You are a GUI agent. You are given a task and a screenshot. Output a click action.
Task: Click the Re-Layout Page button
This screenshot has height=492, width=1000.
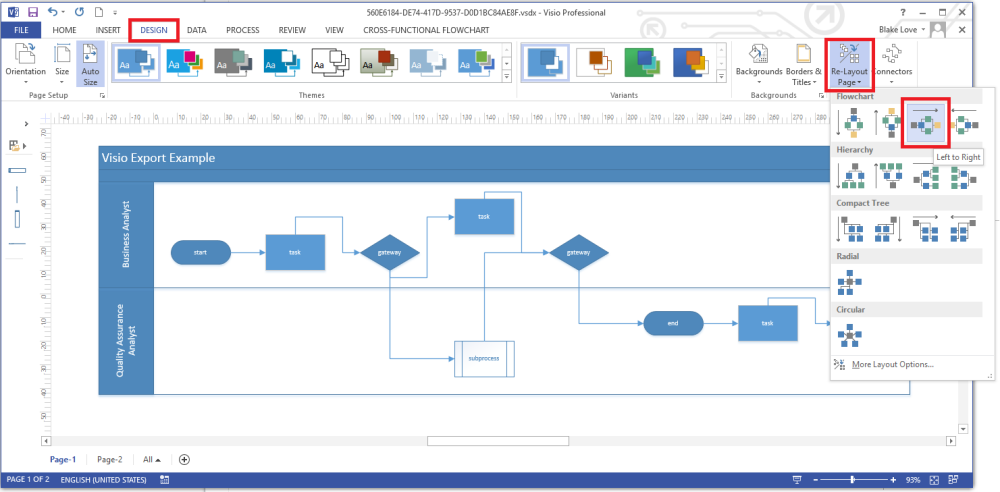coord(849,65)
